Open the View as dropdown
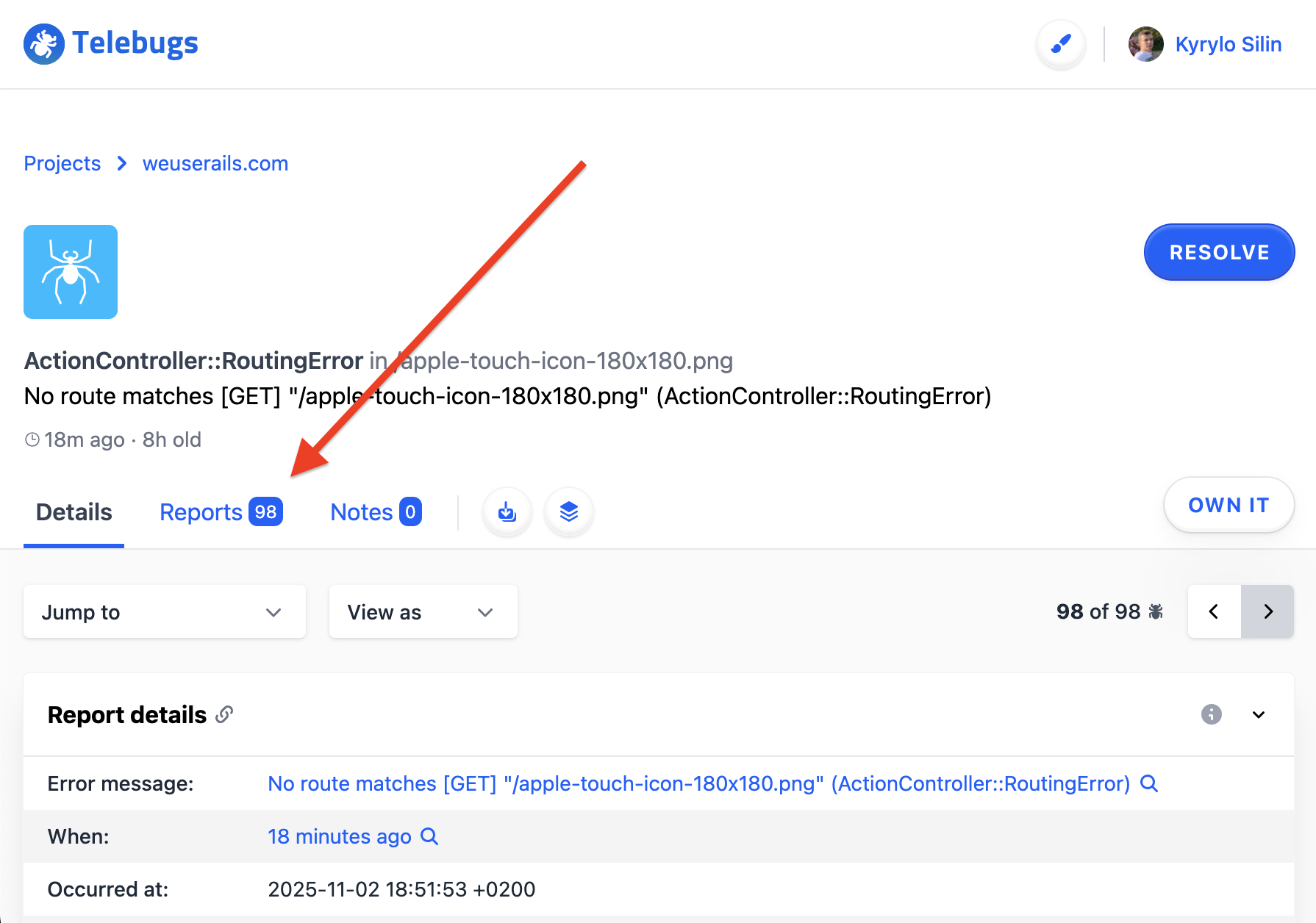This screenshot has height=923, width=1316. [423, 611]
